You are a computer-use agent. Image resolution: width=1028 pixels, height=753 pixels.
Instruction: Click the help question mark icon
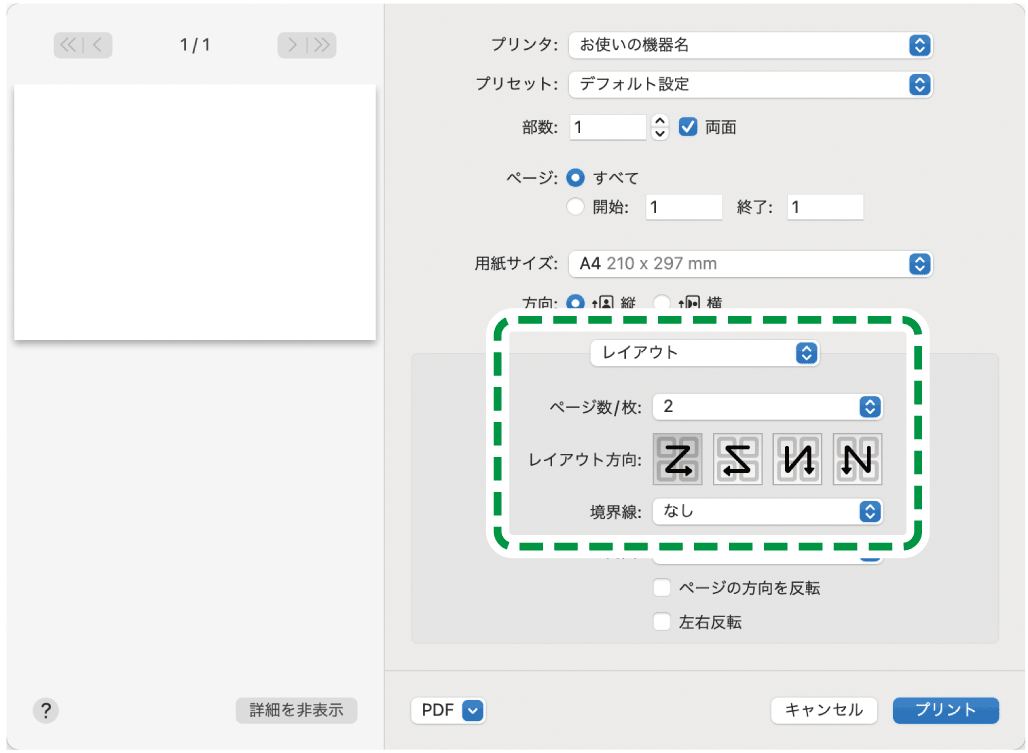coord(45,710)
